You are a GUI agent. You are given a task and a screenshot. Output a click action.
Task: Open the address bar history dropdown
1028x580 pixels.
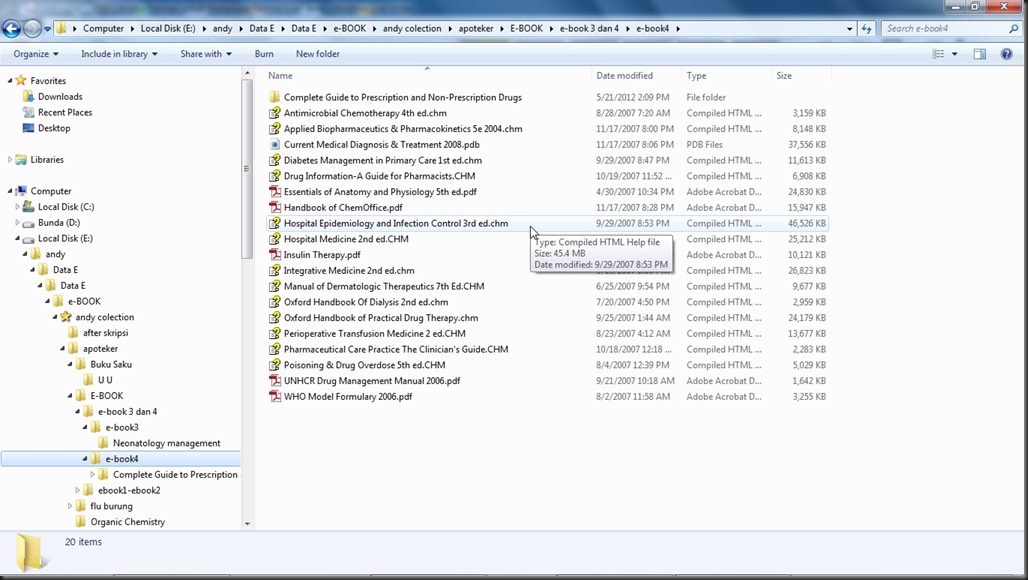(x=850, y=29)
